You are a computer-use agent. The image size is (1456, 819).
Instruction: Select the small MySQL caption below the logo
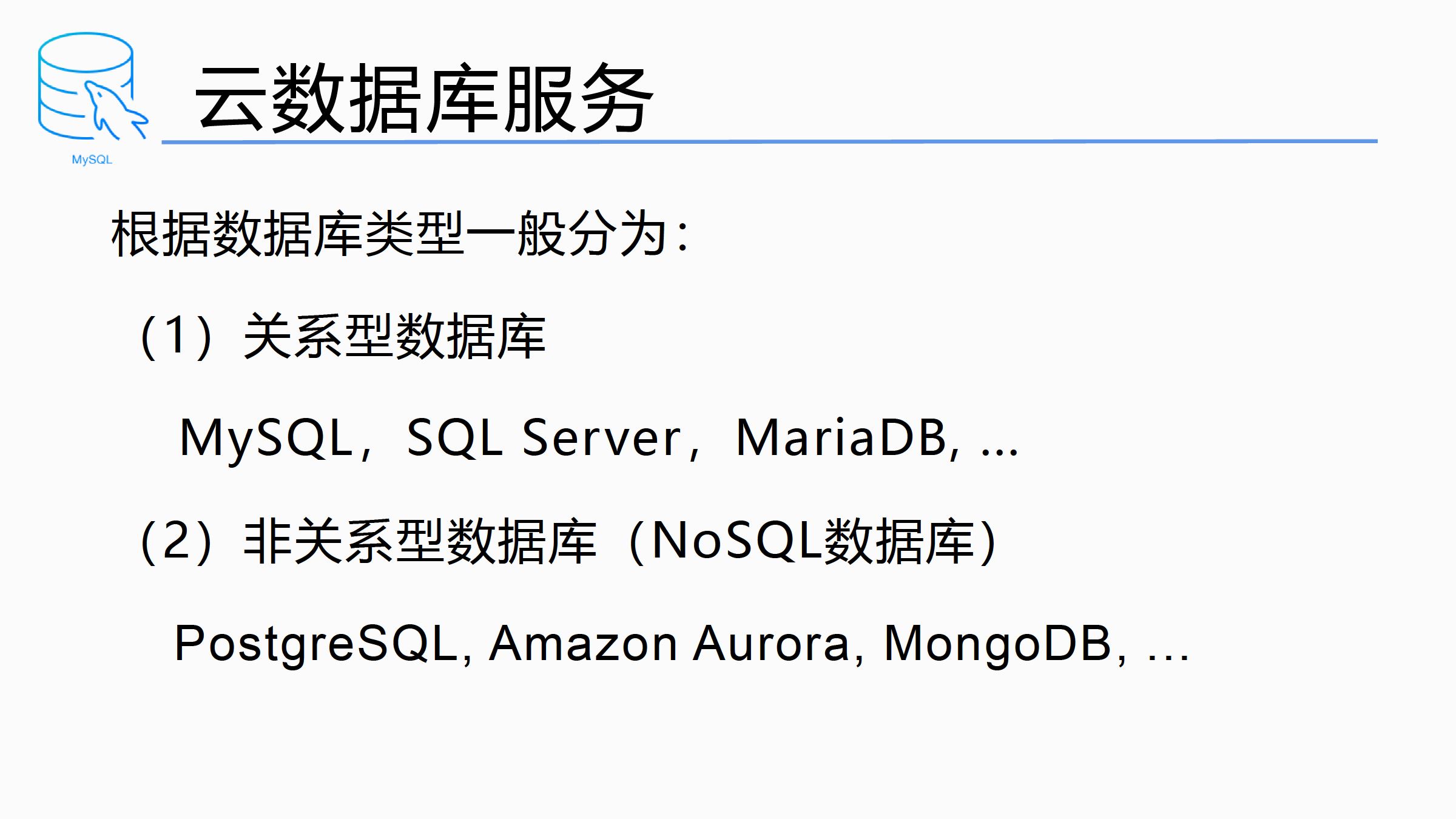92,160
